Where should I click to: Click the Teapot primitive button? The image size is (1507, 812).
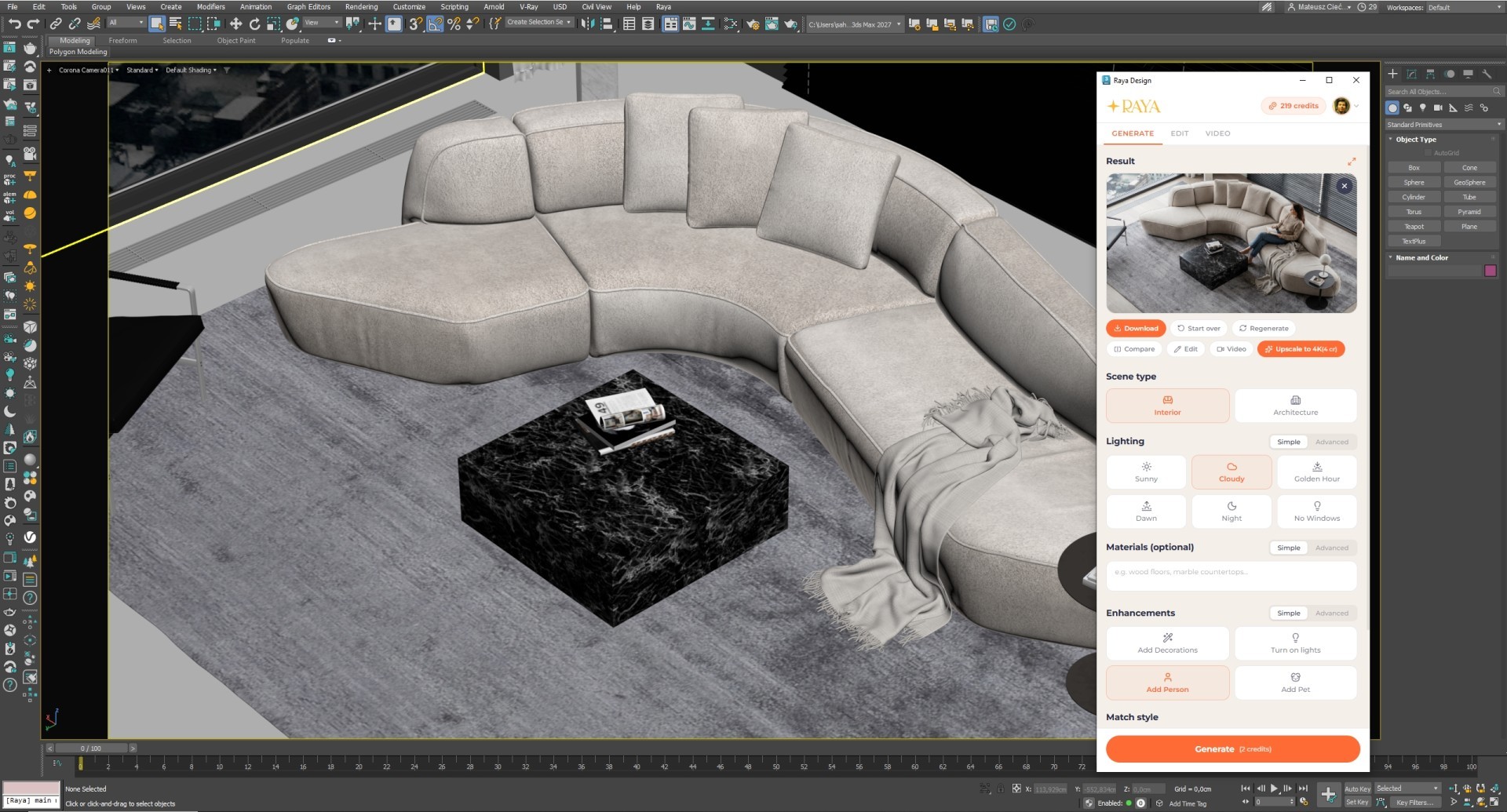click(x=1413, y=227)
